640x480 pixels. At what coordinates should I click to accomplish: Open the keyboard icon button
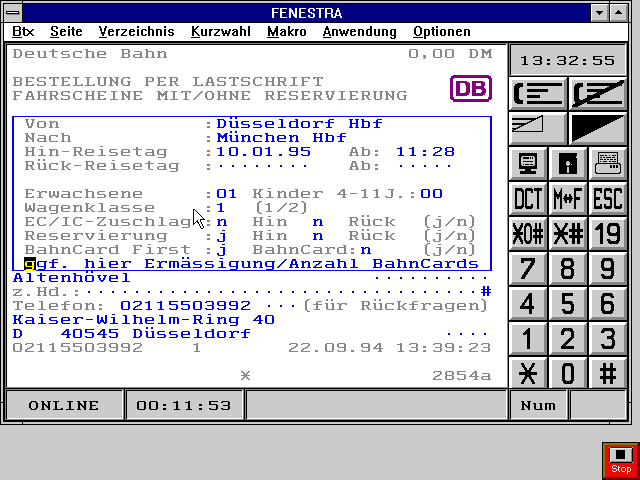(x=607, y=162)
